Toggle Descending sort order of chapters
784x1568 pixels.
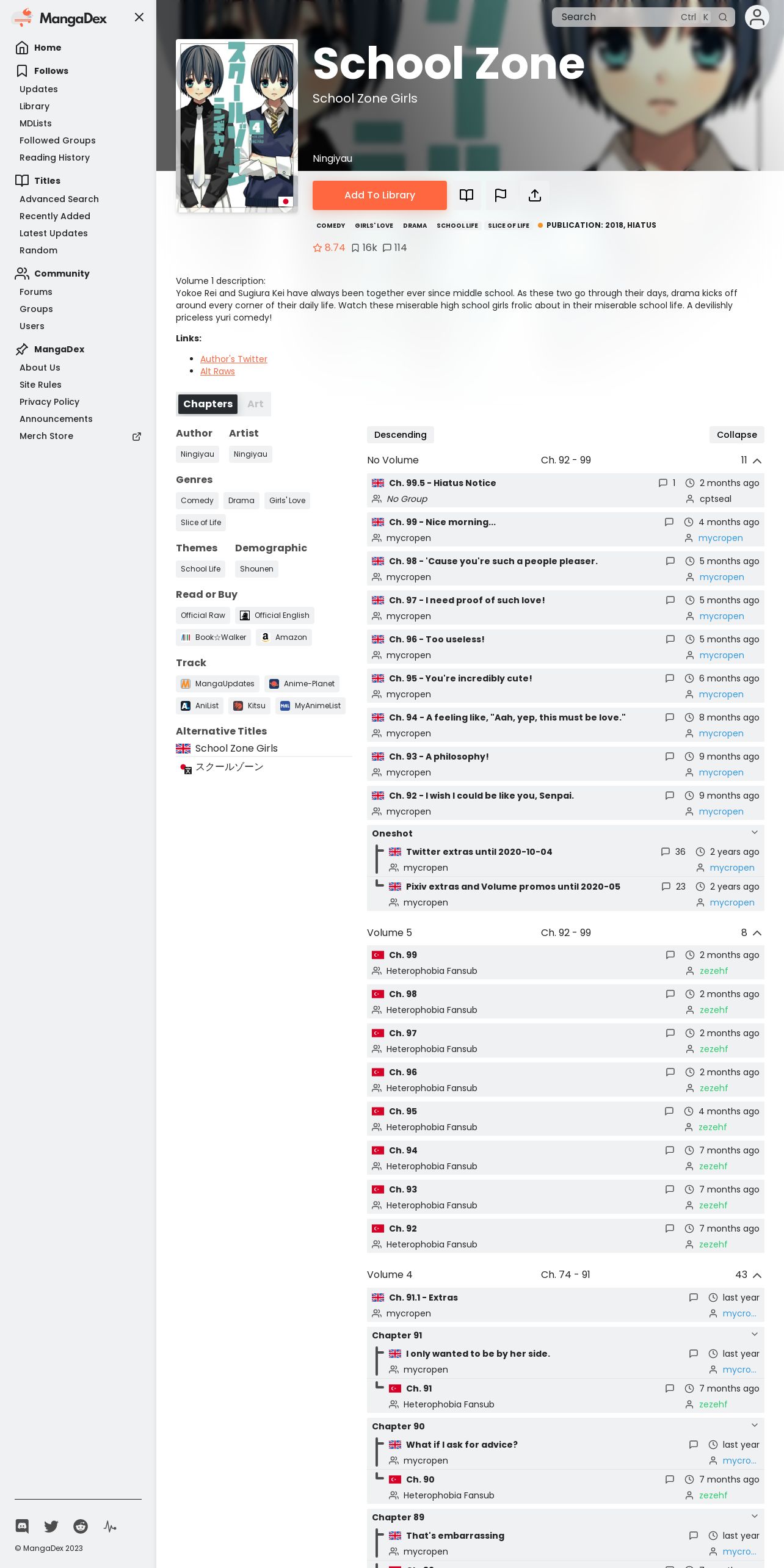pyautogui.click(x=401, y=435)
